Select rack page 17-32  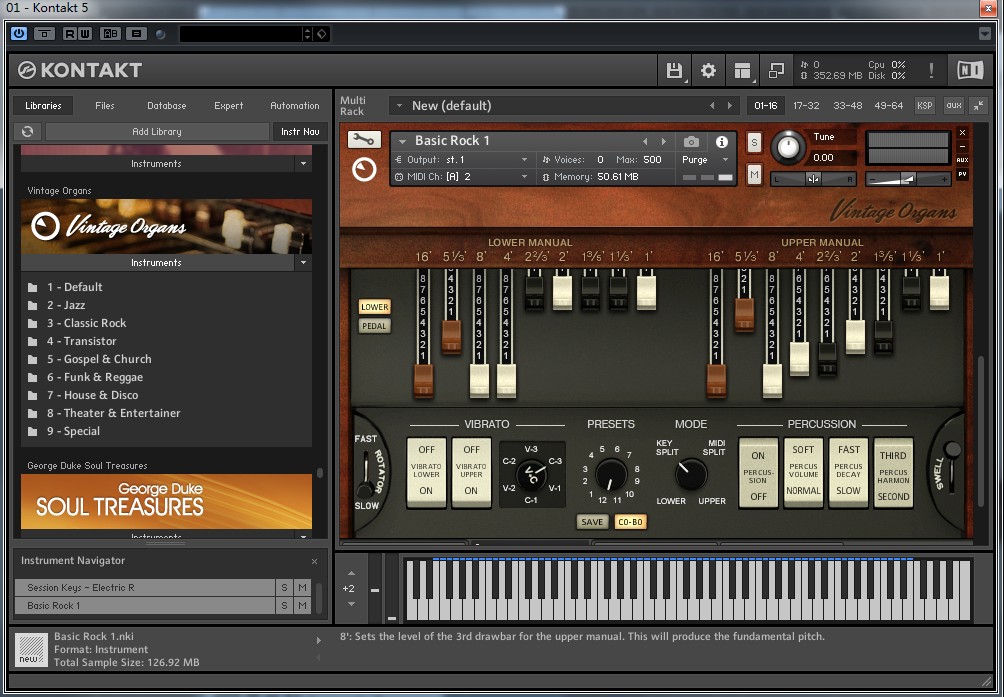pos(806,106)
